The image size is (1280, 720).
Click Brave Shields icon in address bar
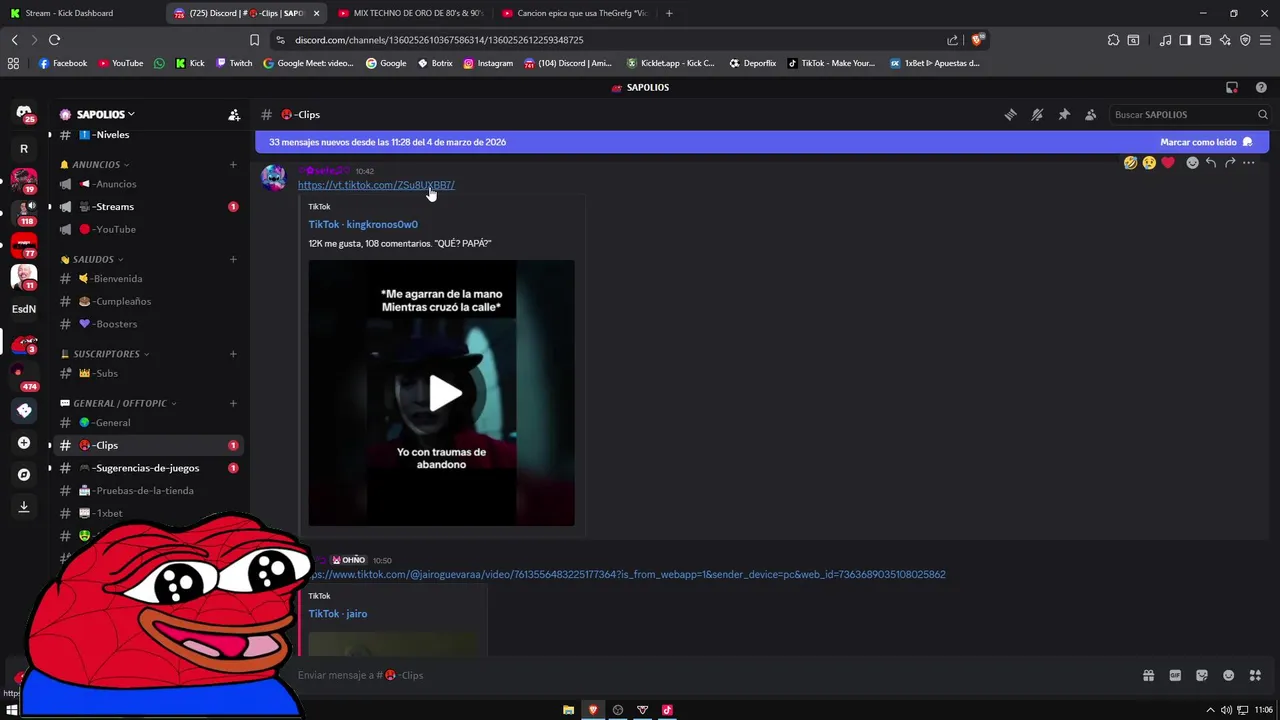click(x=977, y=40)
